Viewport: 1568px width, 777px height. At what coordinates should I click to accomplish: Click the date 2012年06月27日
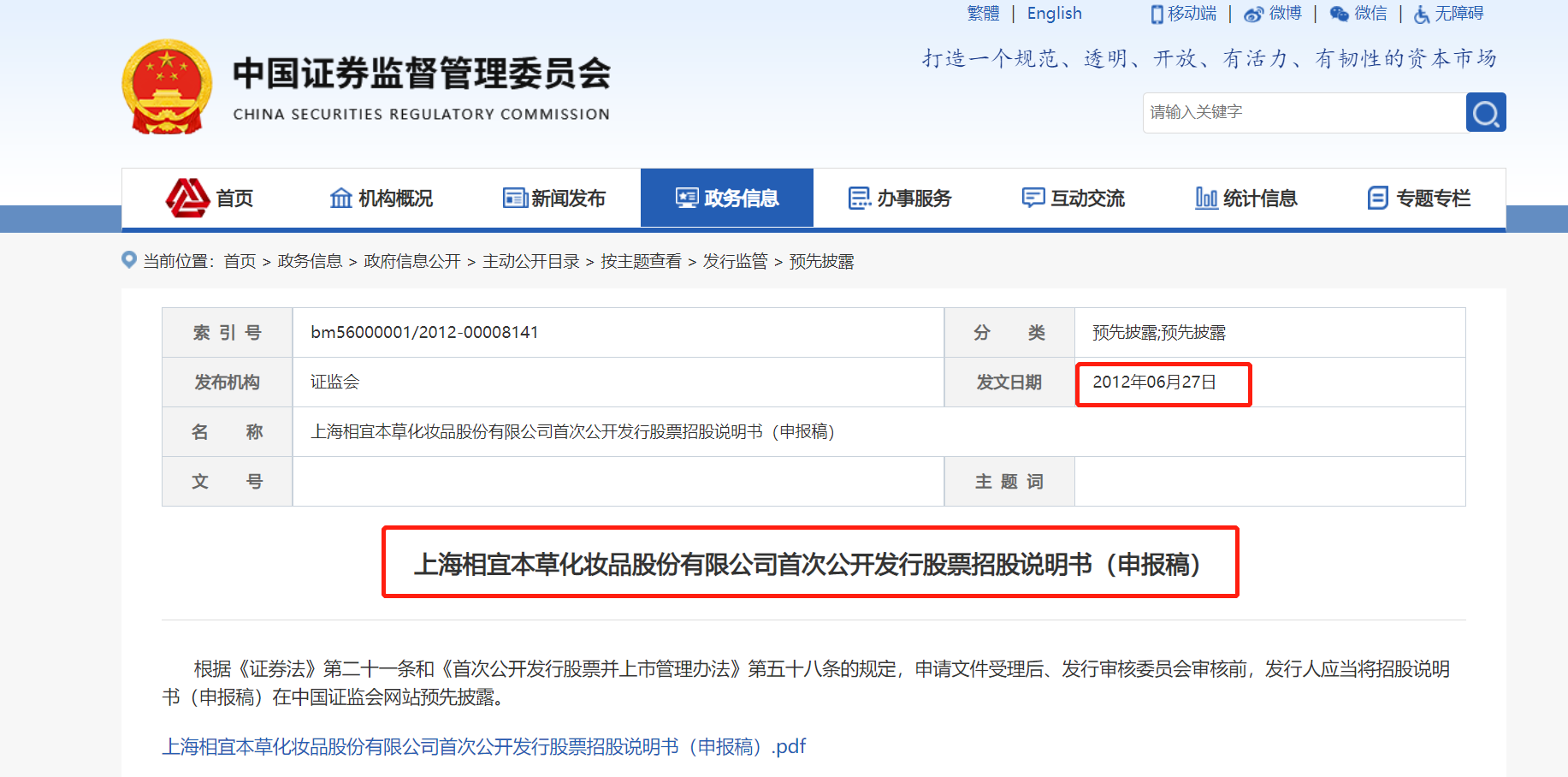[1154, 382]
